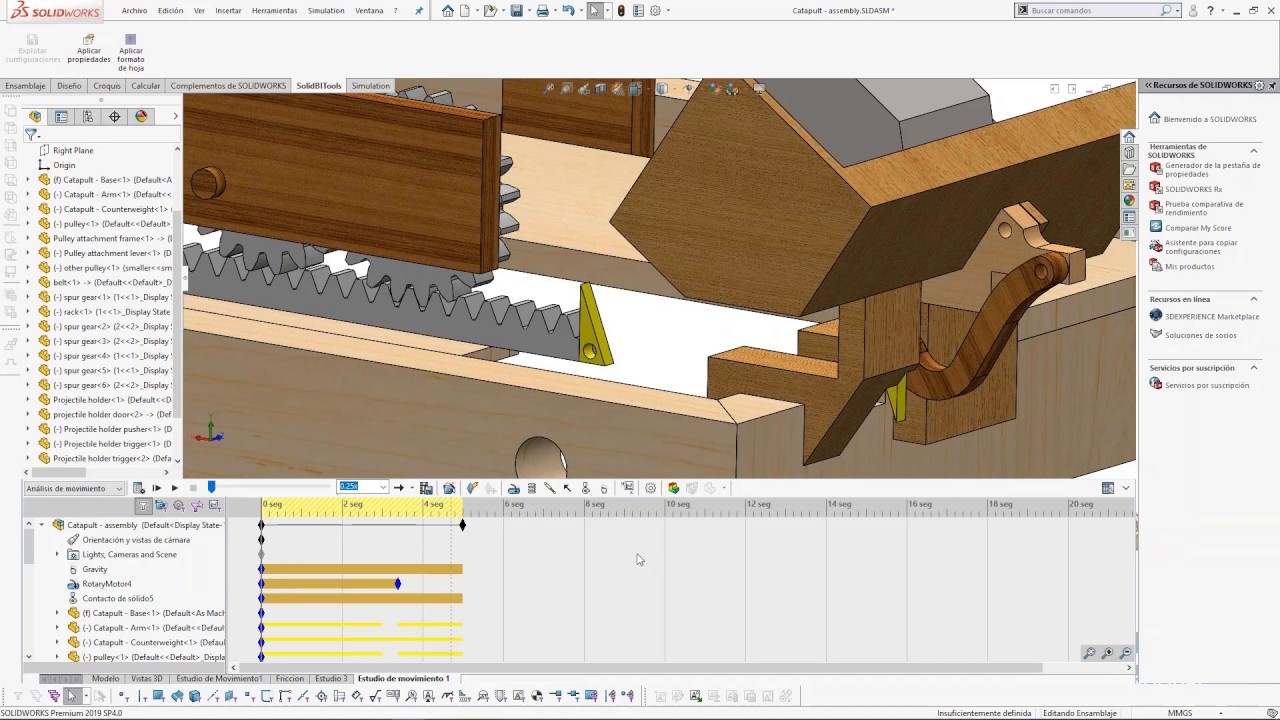Image resolution: width=1280 pixels, height=720 pixels.
Task: Click the Undo icon
Action: tap(568, 11)
